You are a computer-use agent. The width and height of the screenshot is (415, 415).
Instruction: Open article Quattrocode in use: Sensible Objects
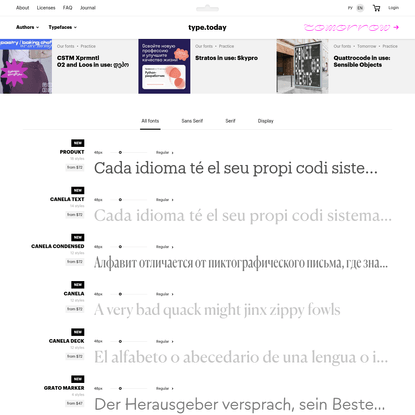point(362,61)
